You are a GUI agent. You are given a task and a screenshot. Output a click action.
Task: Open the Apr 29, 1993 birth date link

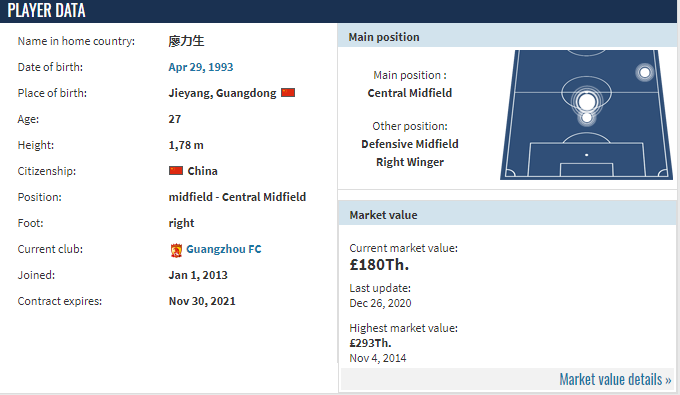(201, 67)
